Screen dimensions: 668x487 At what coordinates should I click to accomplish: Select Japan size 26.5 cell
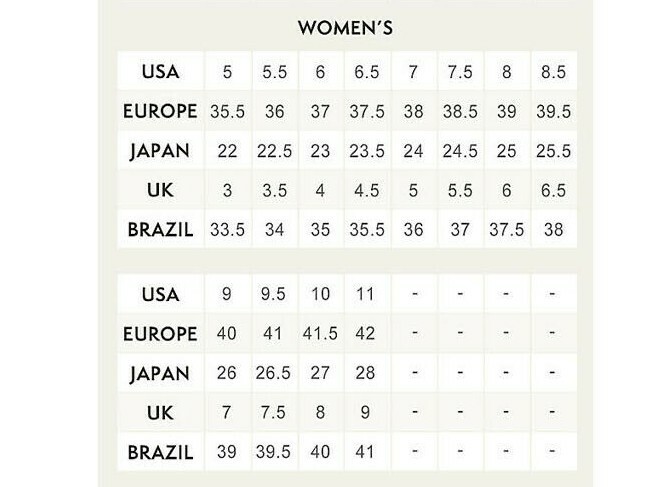click(x=272, y=373)
